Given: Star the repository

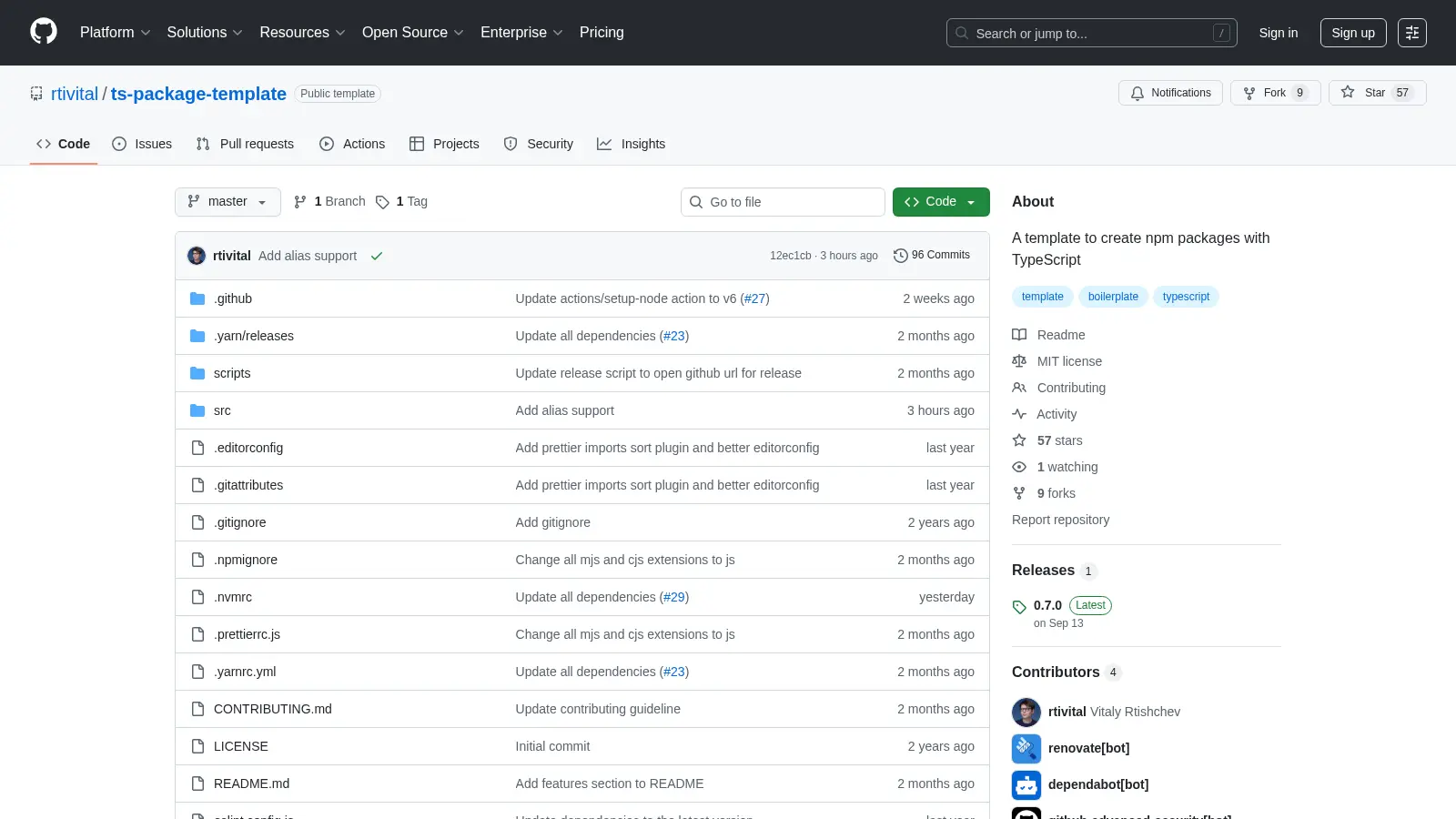Looking at the screenshot, I should point(1377,93).
